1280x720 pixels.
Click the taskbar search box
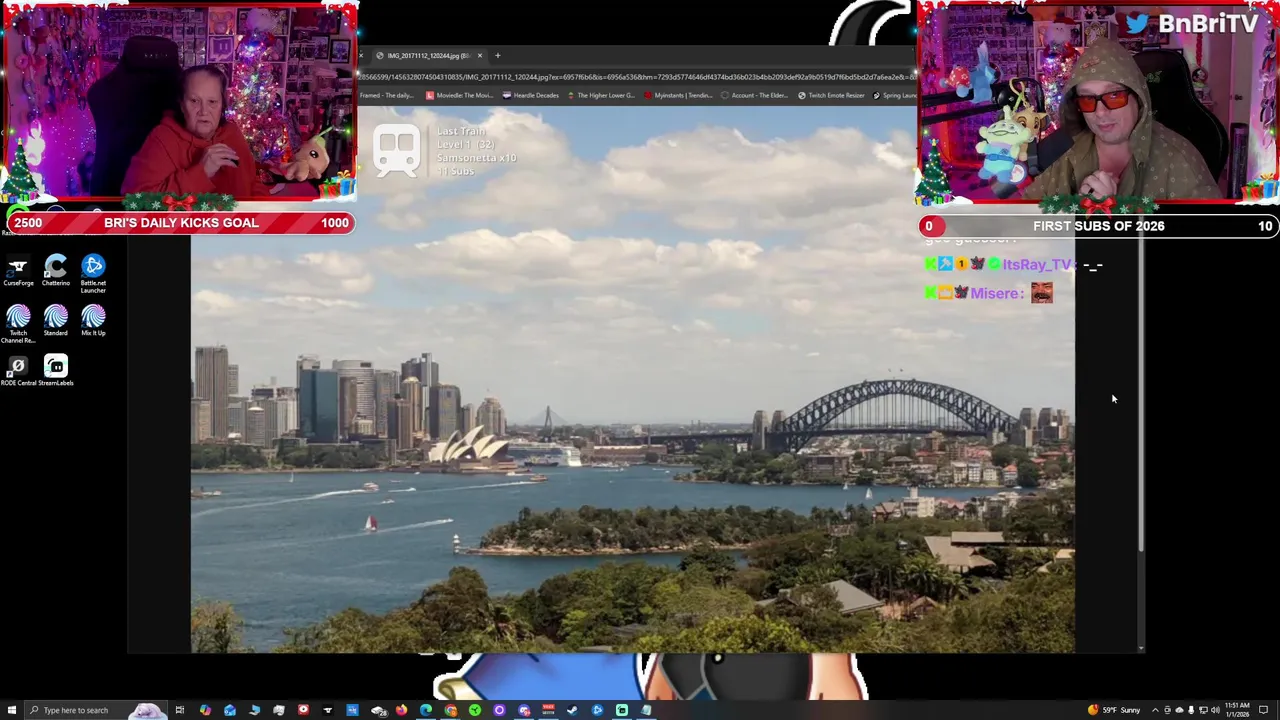click(95, 710)
